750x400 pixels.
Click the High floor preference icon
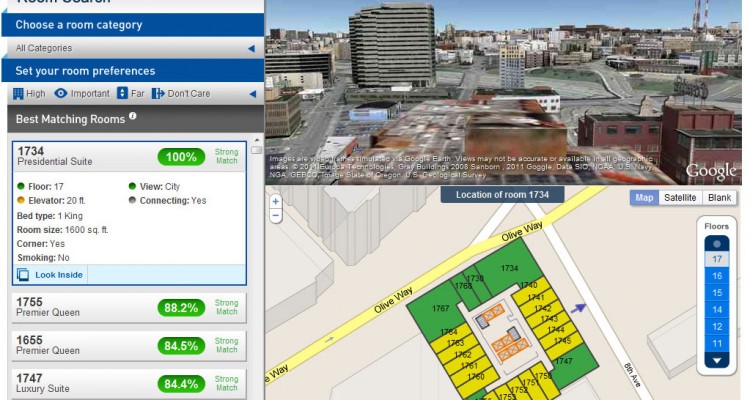[18, 94]
